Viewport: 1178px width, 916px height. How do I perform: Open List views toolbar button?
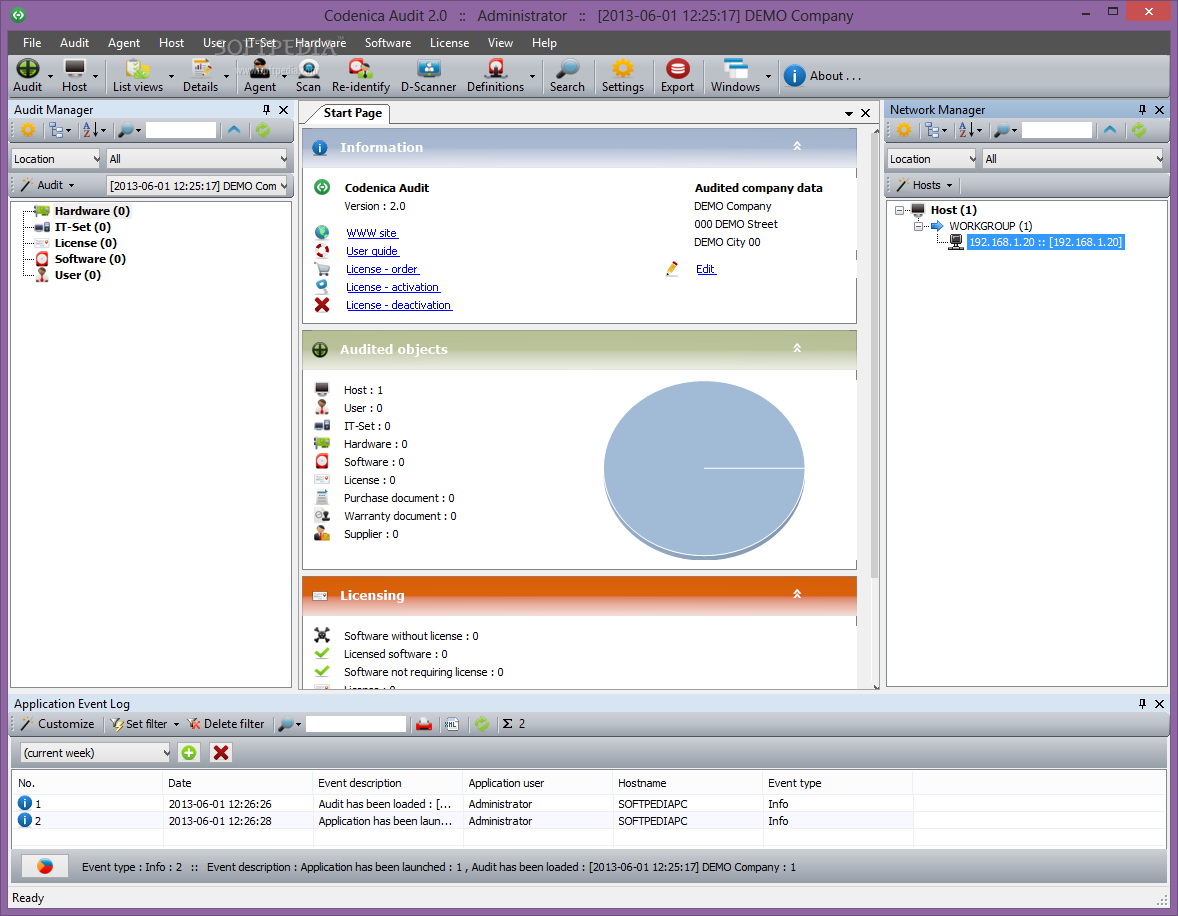click(137, 75)
